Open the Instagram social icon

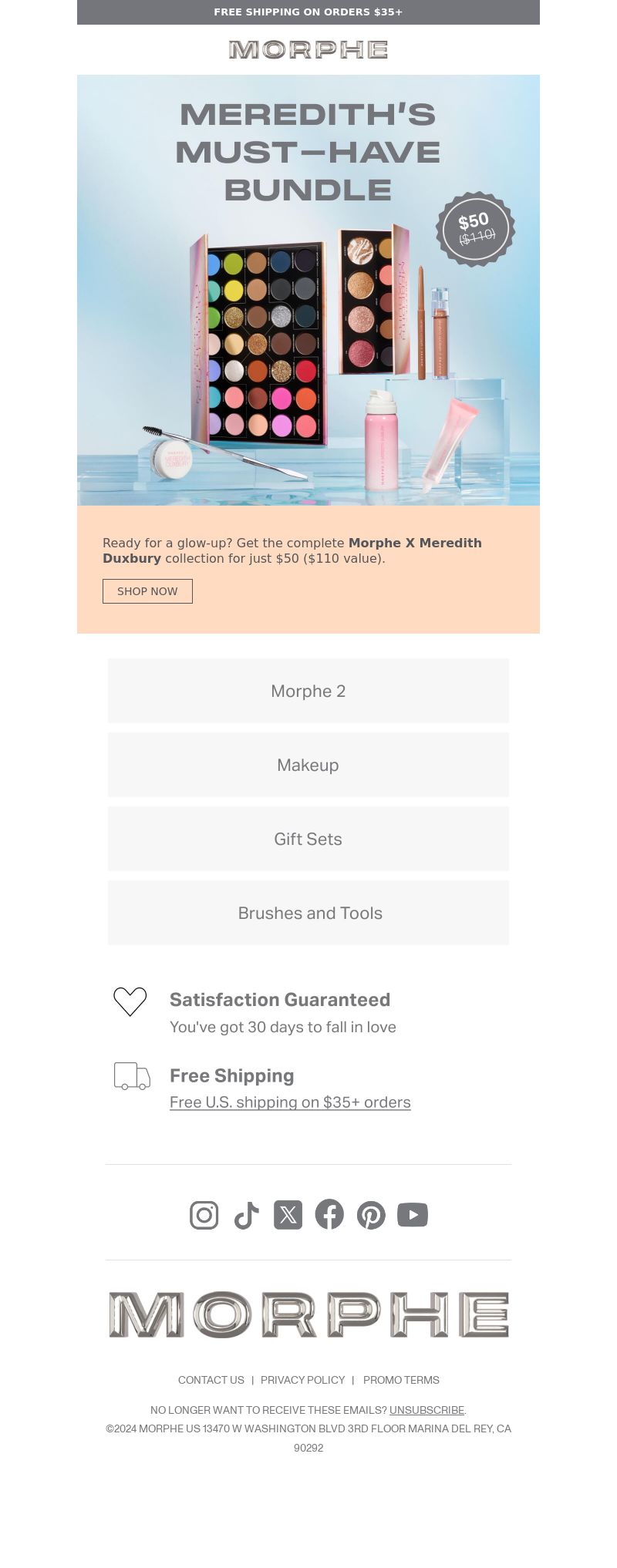pyautogui.click(x=204, y=1215)
